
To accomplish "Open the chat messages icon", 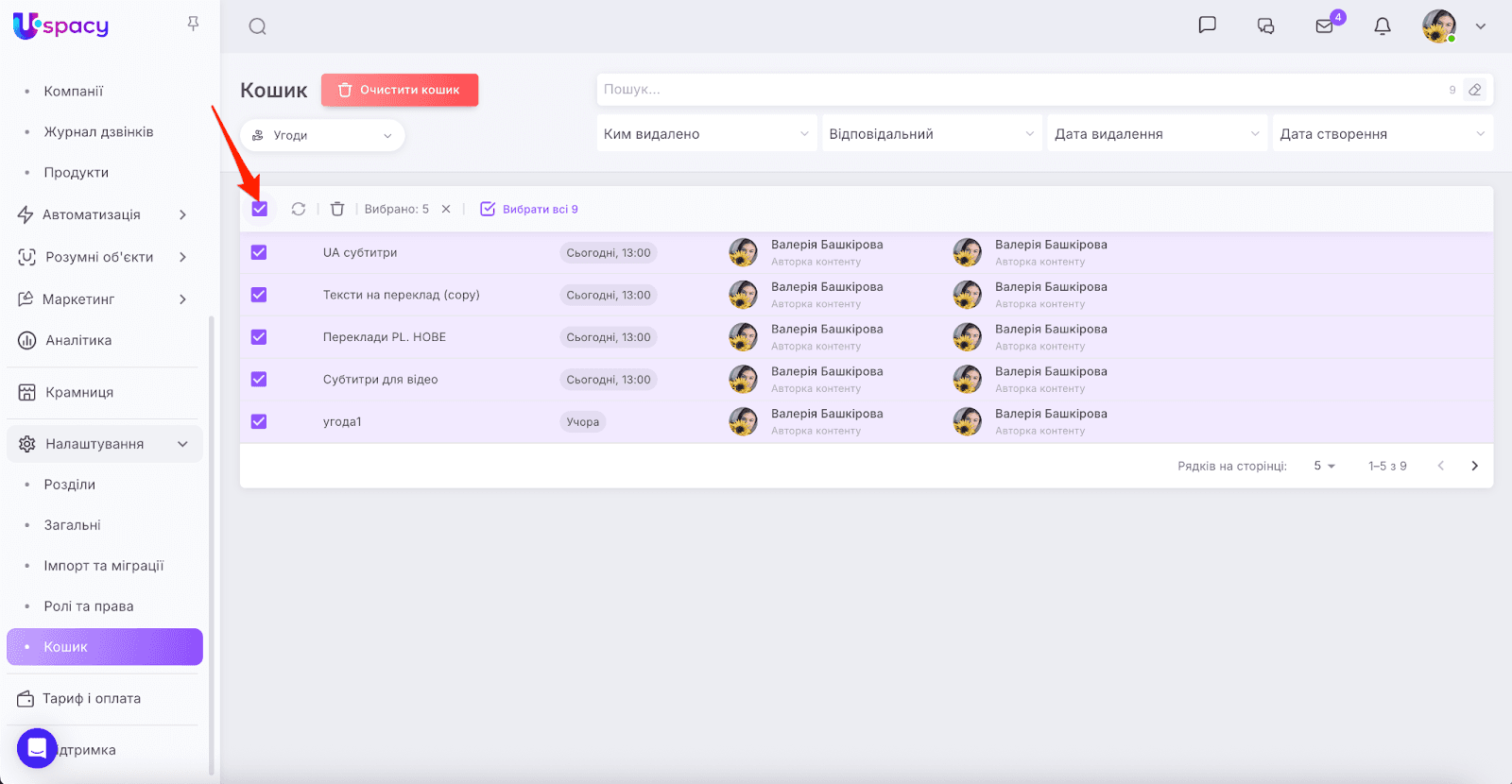I will 1207,26.
